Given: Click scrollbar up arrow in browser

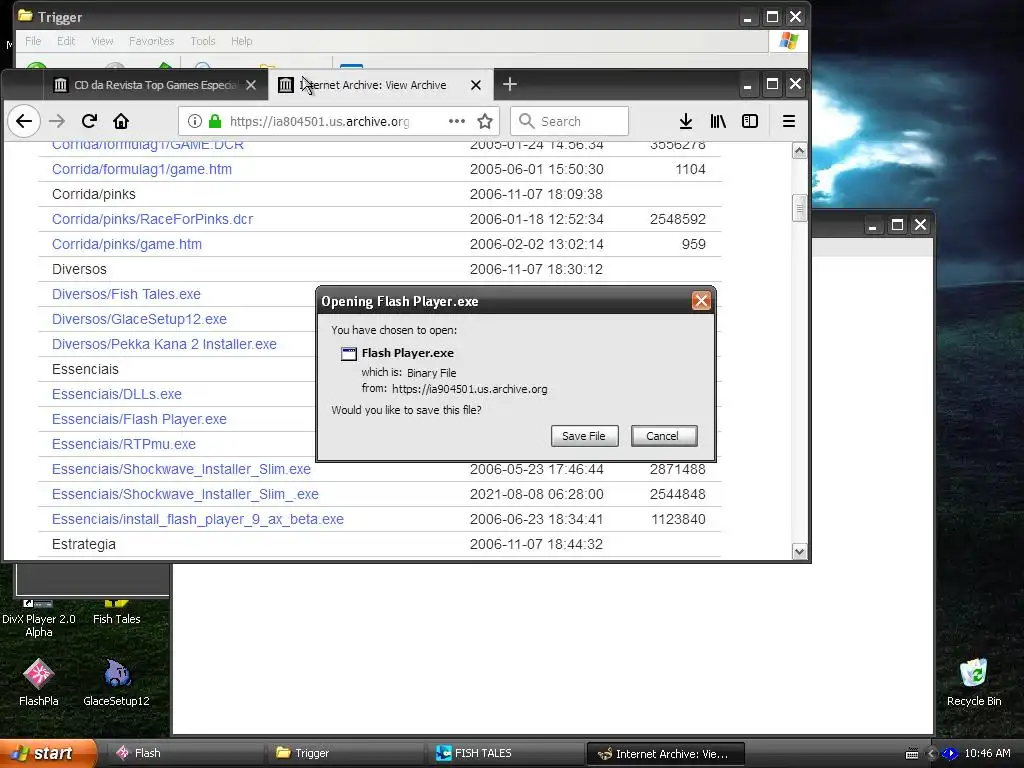Looking at the screenshot, I should 799,152.
